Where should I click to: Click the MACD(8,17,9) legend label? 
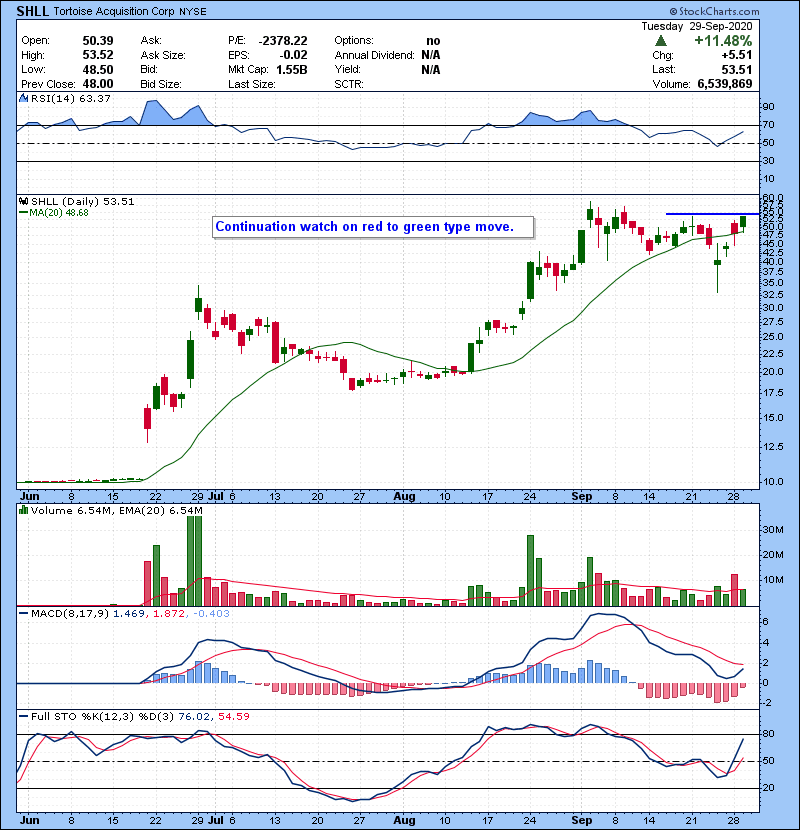70,614
